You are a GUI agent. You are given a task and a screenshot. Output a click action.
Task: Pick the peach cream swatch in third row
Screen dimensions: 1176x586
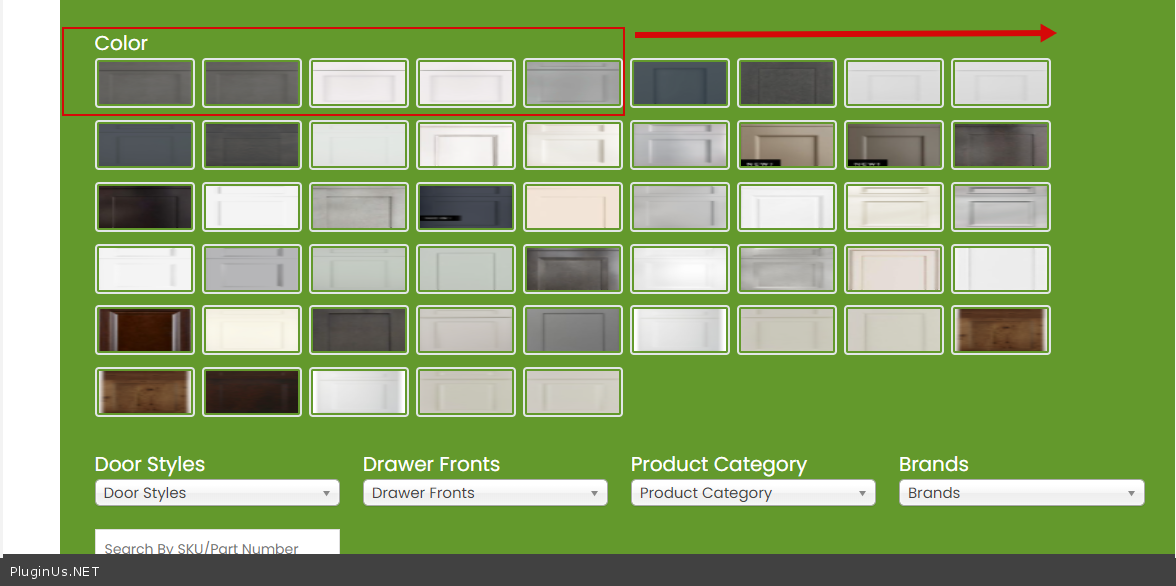[x=573, y=207]
